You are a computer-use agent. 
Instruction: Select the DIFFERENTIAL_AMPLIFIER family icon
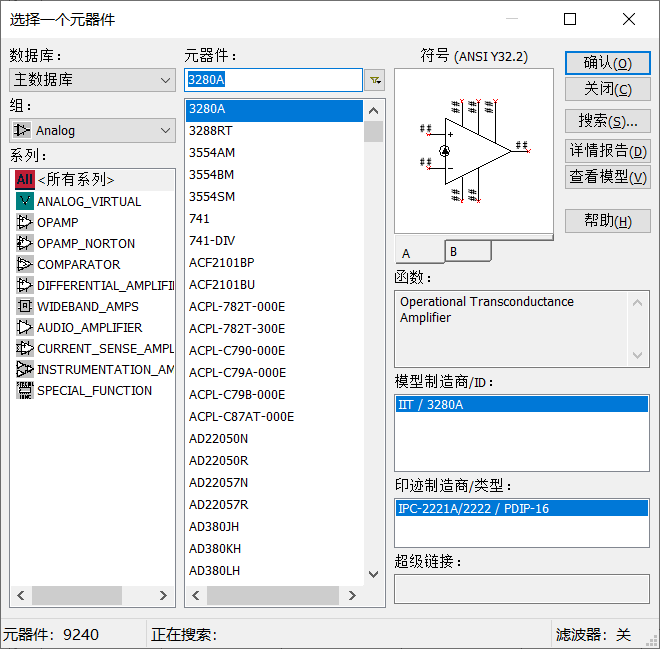point(25,285)
